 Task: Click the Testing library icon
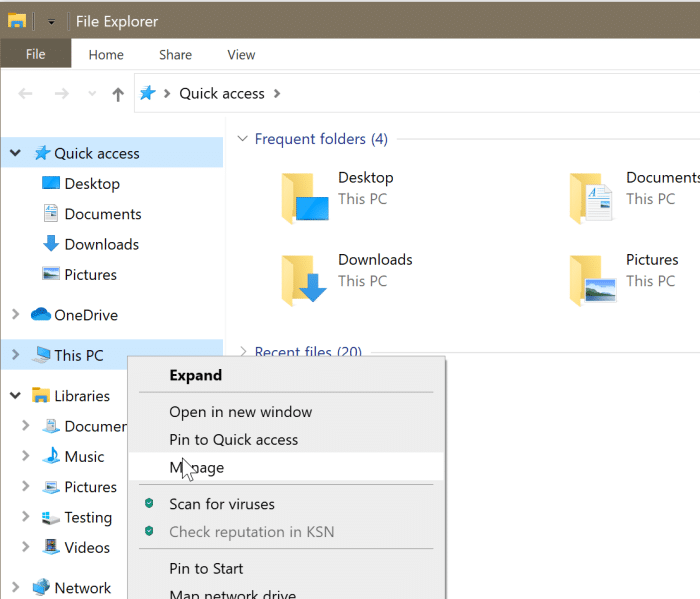pyautogui.click(x=50, y=518)
